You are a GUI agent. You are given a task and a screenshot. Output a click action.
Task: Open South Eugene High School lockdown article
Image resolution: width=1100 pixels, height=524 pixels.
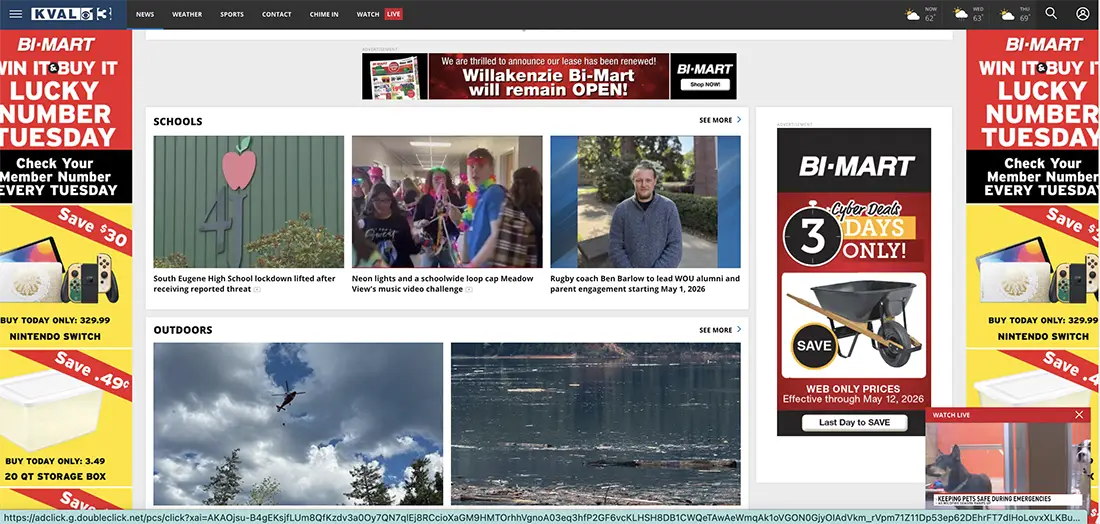click(245, 283)
